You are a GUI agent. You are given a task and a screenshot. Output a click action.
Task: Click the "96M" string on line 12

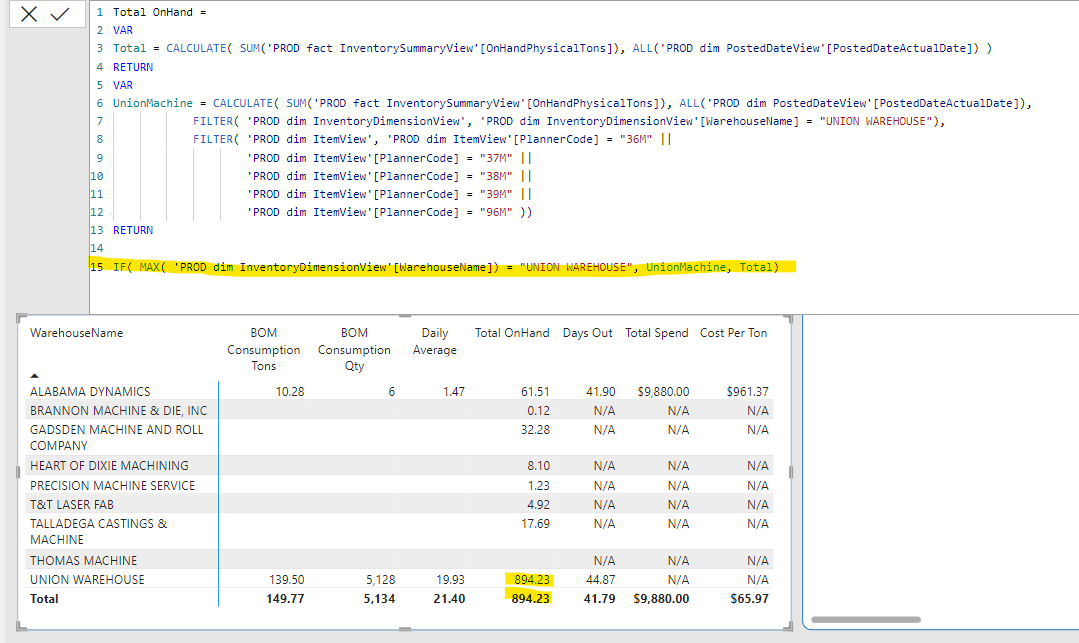[496, 212]
